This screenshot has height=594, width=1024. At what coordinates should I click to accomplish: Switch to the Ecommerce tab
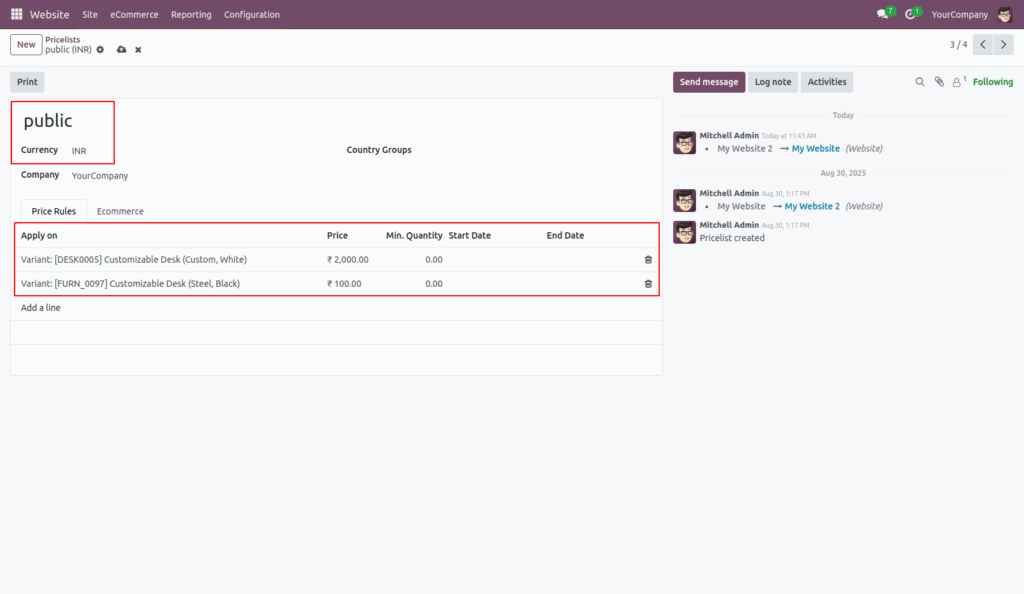(x=119, y=211)
